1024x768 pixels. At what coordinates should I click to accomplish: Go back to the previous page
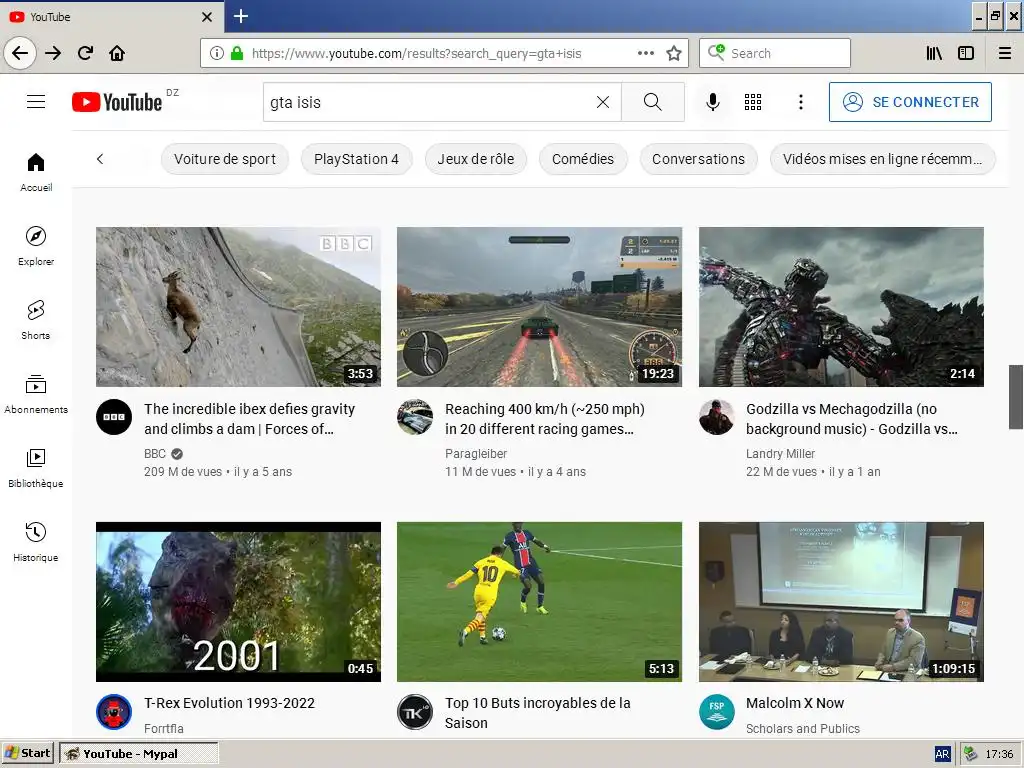[20, 53]
